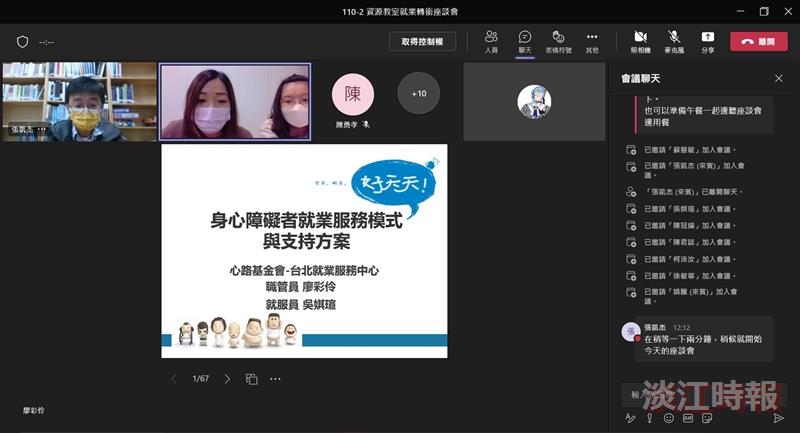The image size is (800, 433).
Task: Open the Reactions menu
Action: click(558, 41)
